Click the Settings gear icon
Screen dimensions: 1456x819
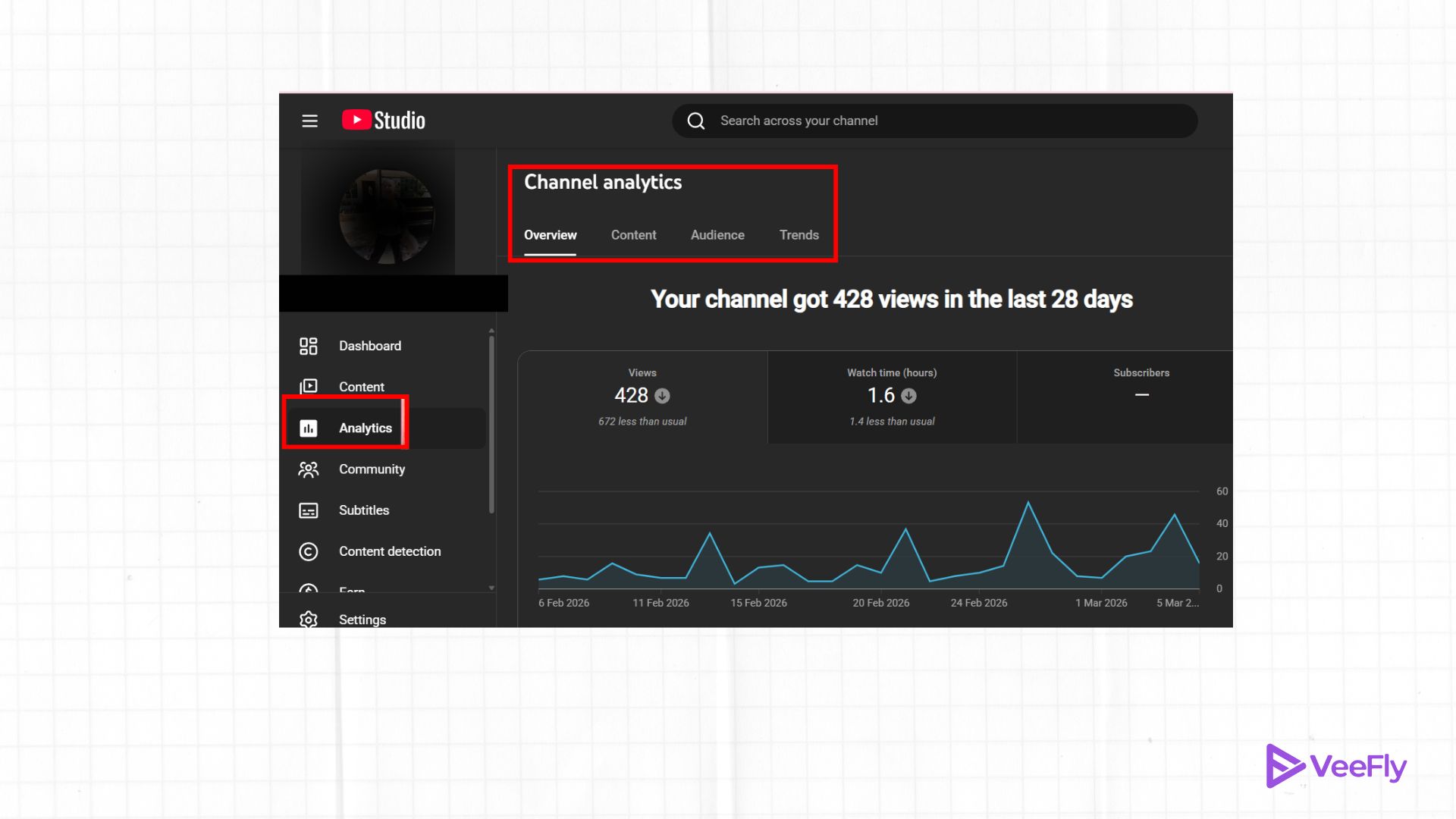308,620
